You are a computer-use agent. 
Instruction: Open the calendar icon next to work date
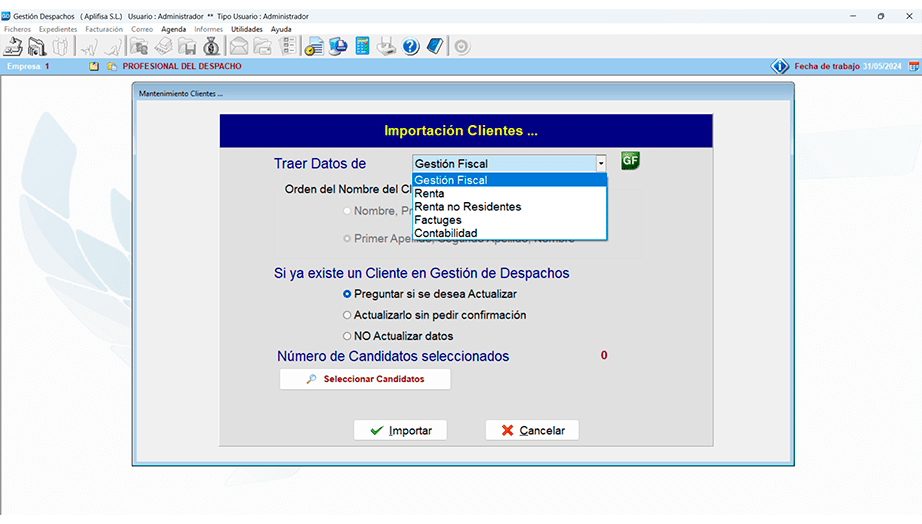(x=913, y=66)
